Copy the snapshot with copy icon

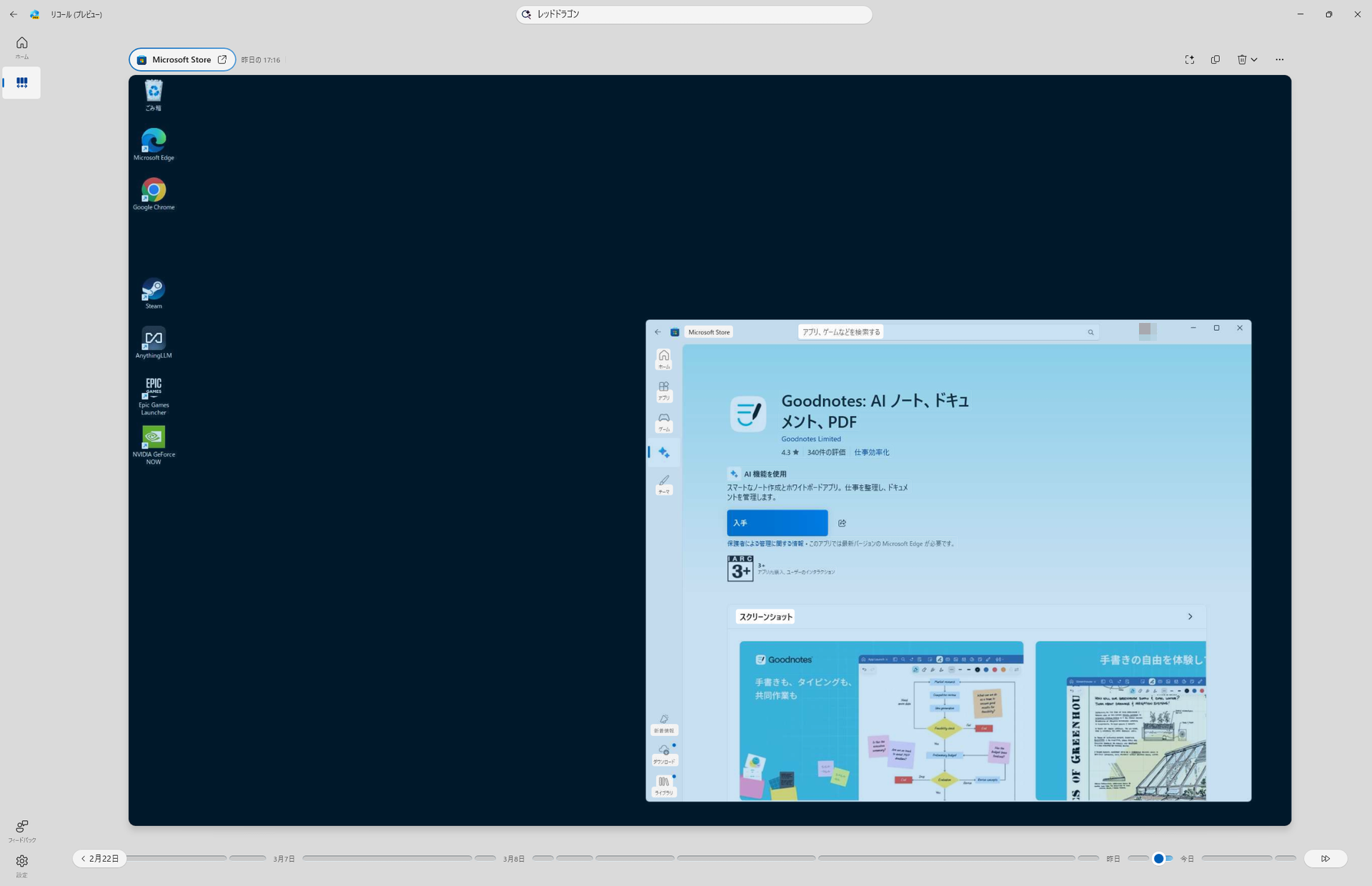pos(1216,60)
